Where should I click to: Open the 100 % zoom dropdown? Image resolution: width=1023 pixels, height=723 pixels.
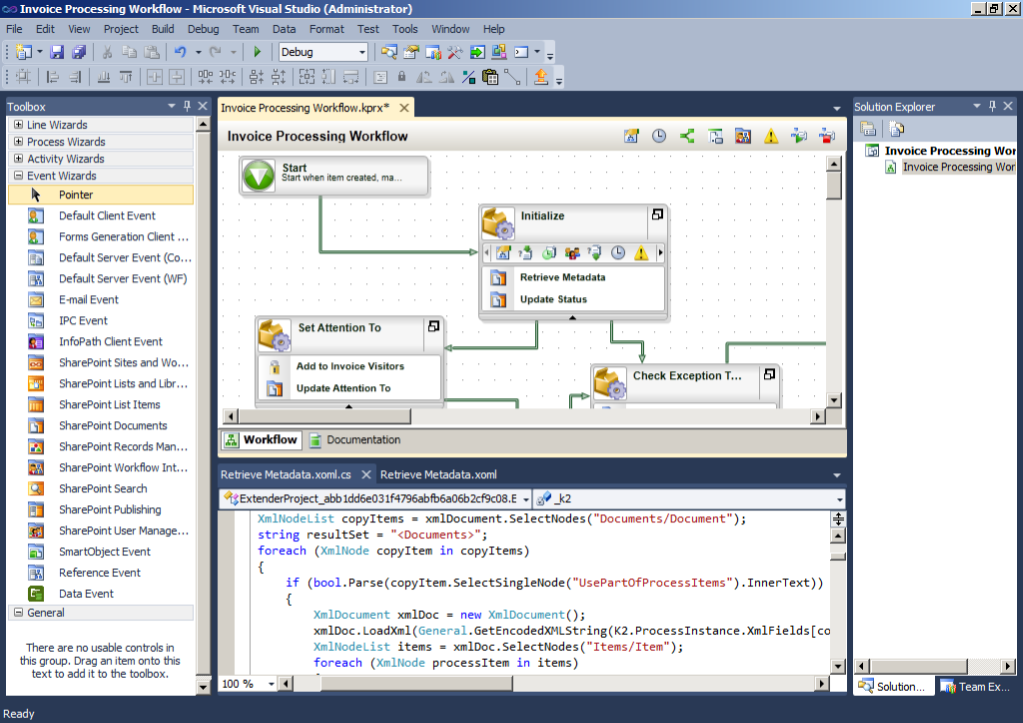point(271,684)
